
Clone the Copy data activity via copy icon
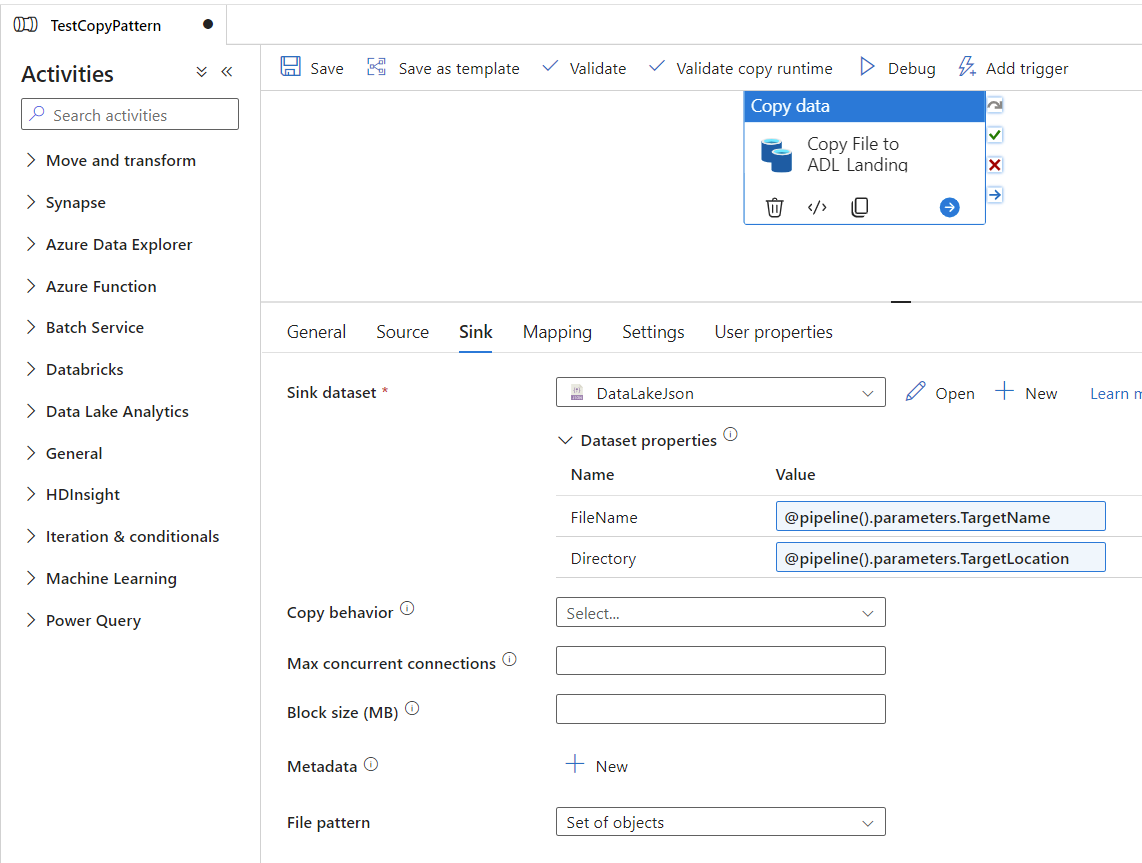(859, 208)
